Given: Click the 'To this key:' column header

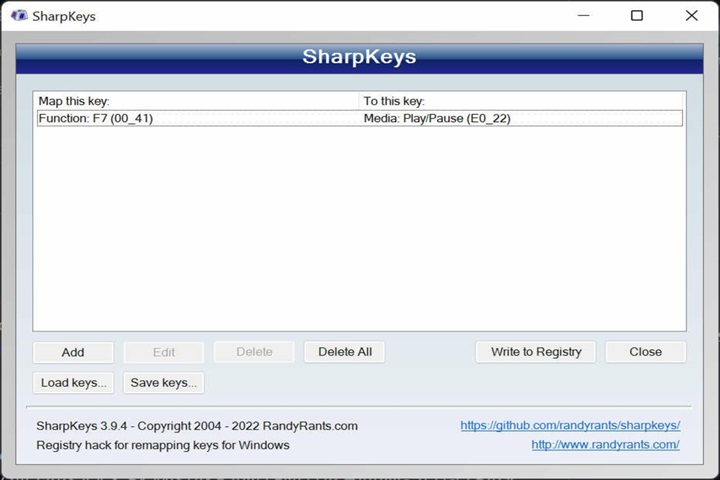Looking at the screenshot, I should coord(520,101).
